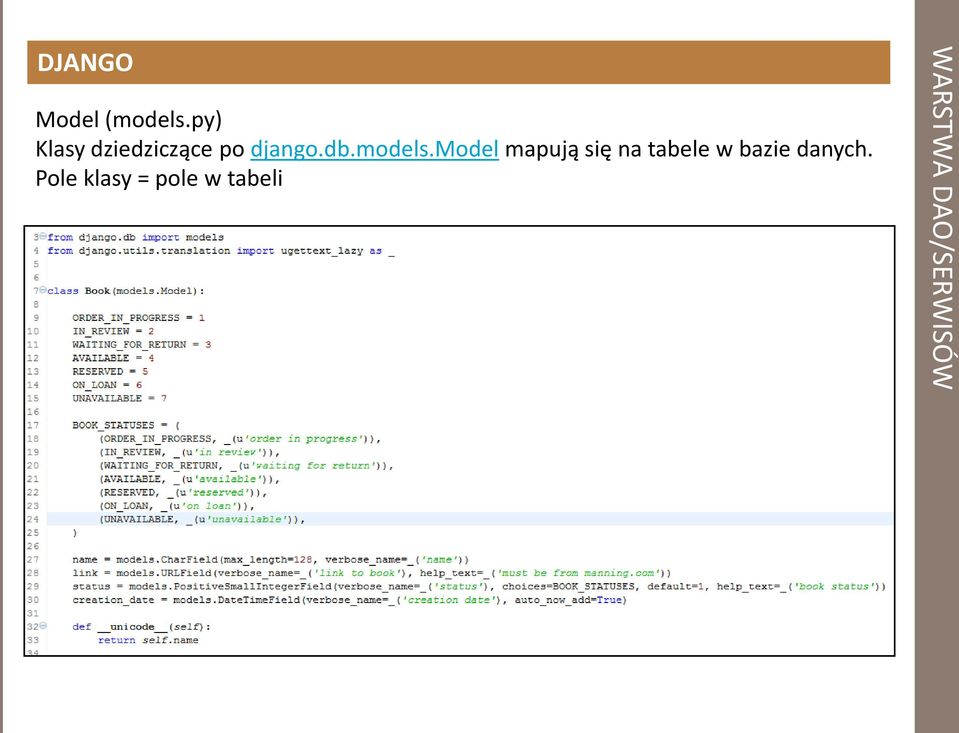
Task: Click the 'status = models.PositiveSmallIntegerField' line
Action: [479, 587]
